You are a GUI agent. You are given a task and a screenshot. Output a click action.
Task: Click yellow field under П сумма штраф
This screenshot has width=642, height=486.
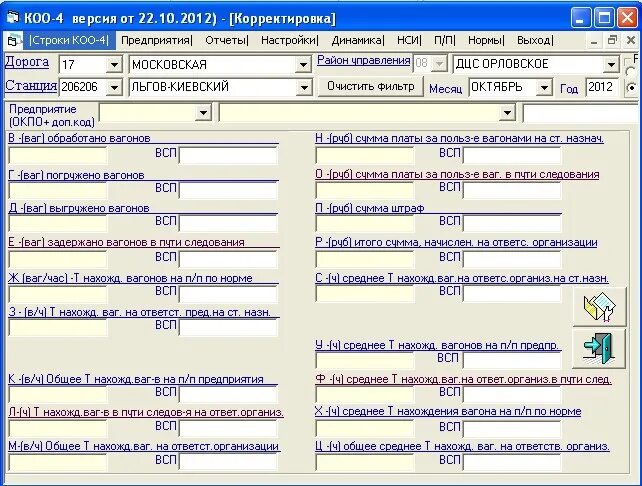[365, 223]
